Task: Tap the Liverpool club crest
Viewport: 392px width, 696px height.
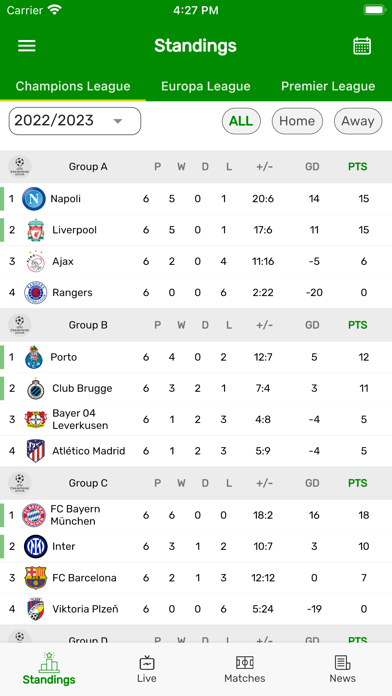Action: pyautogui.click(x=36, y=230)
